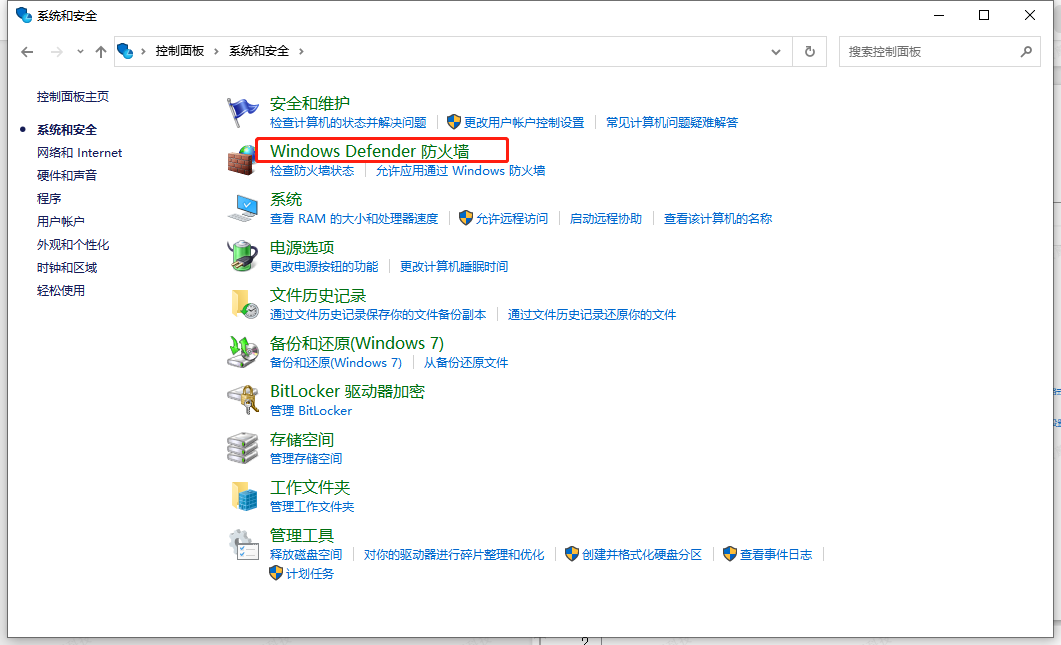Click 允许远程访问 link

point(512,219)
